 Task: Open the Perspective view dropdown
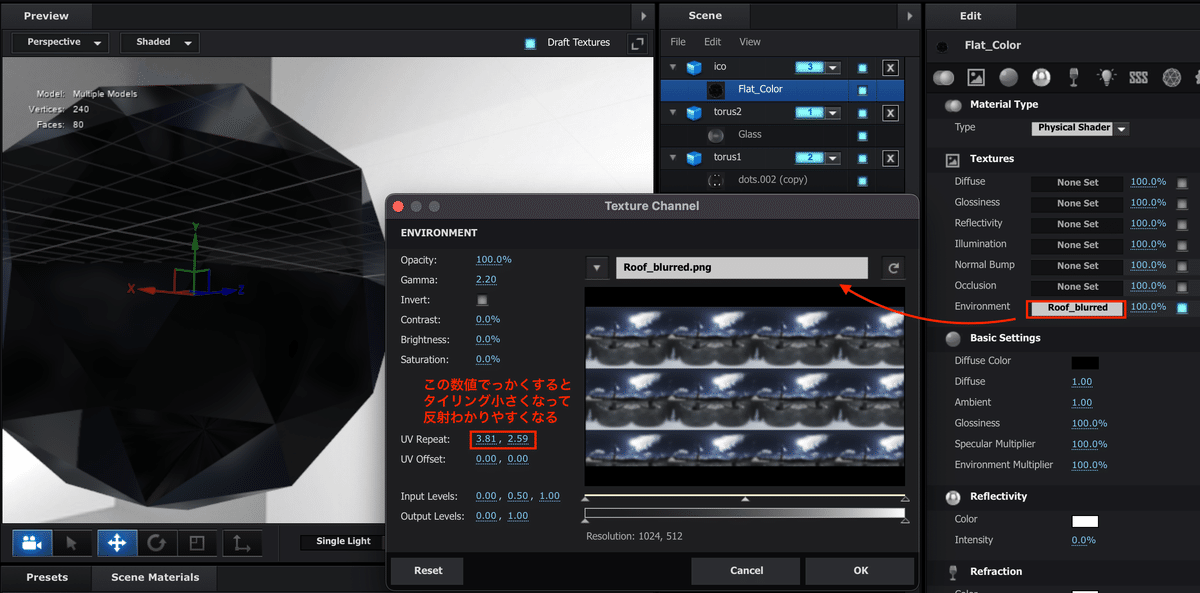[x=60, y=43]
